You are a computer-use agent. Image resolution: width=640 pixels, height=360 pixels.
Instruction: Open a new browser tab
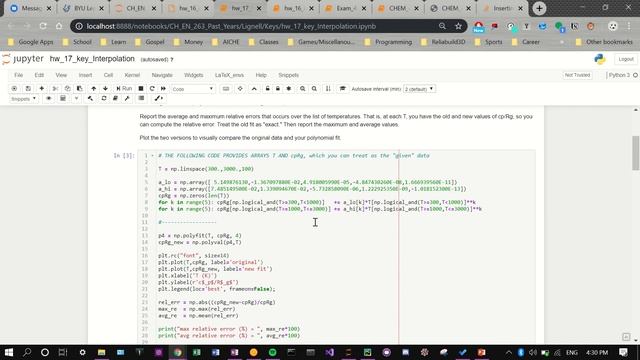pos(539,8)
